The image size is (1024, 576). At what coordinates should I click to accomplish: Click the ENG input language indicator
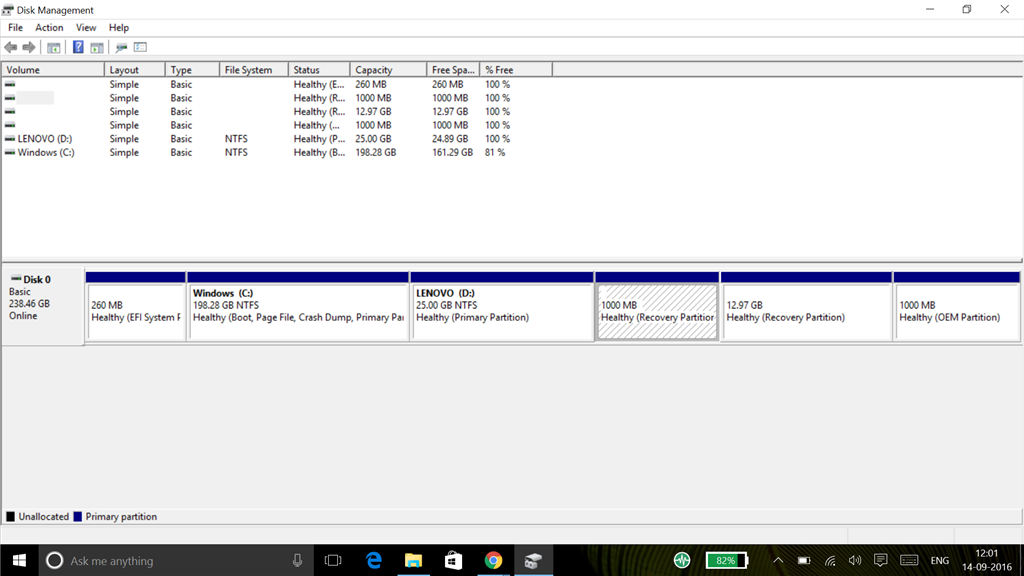pyautogui.click(x=940, y=560)
